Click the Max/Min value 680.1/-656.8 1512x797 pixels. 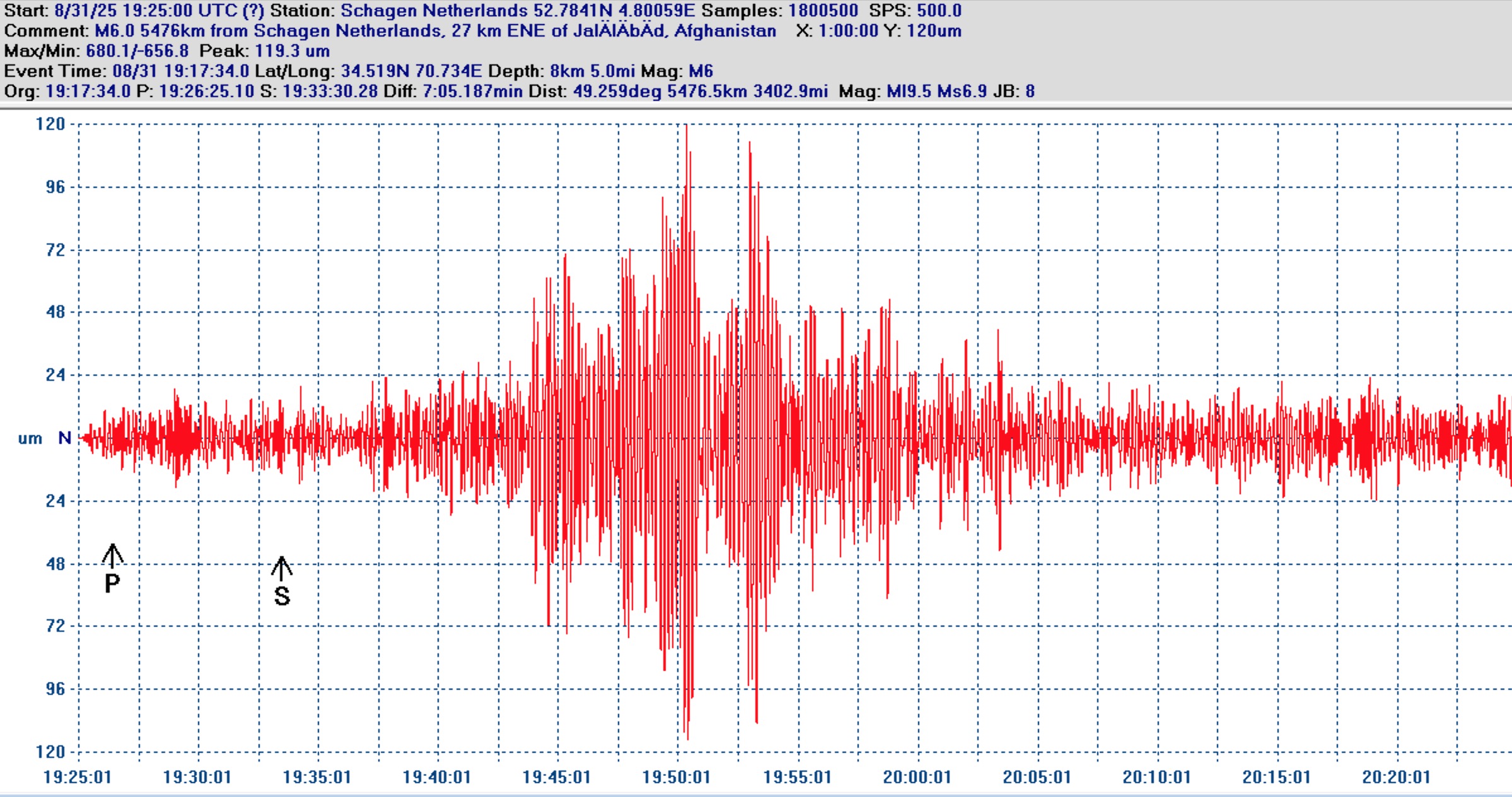tap(137, 51)
